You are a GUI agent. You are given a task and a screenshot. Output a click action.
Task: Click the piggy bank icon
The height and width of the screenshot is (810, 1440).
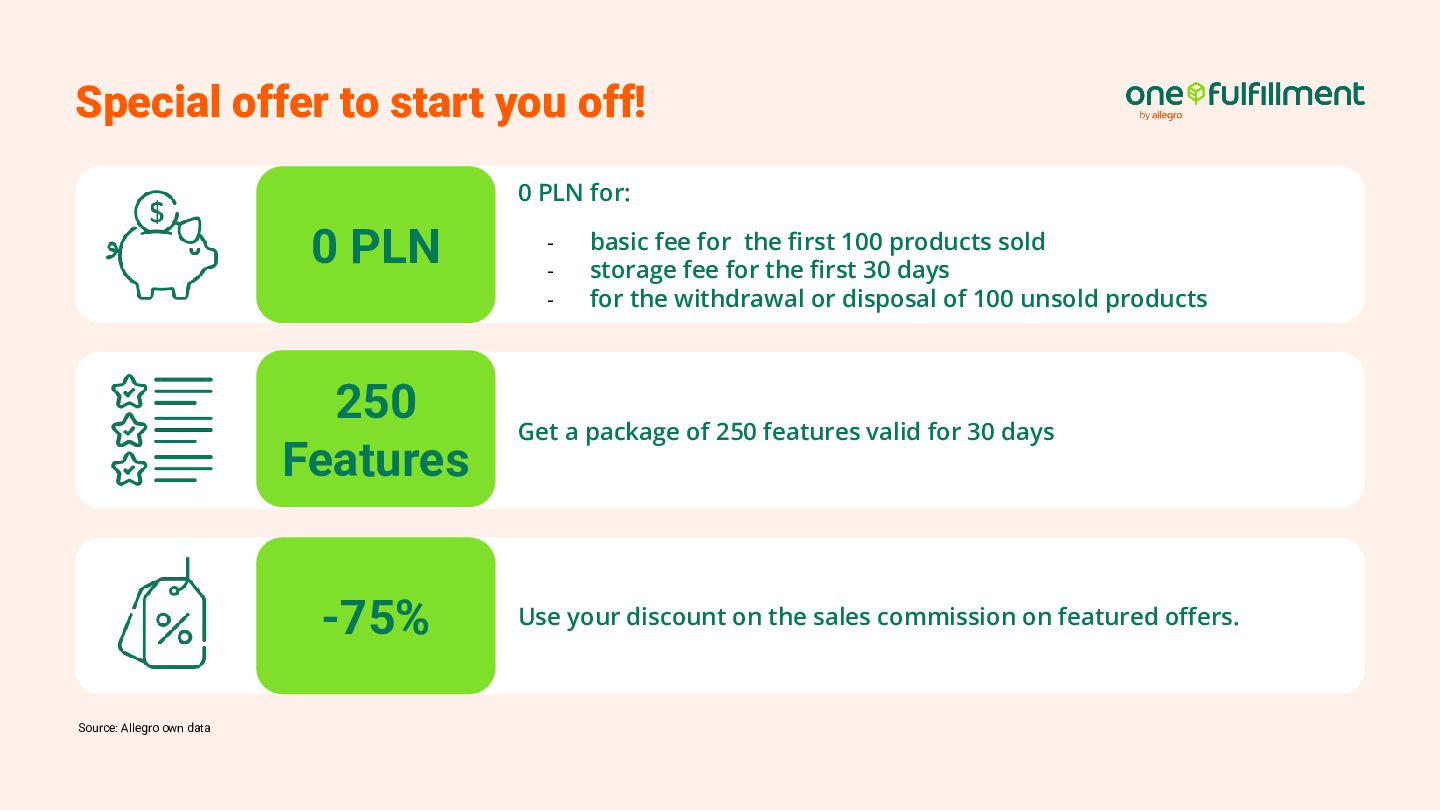[162, 245]
